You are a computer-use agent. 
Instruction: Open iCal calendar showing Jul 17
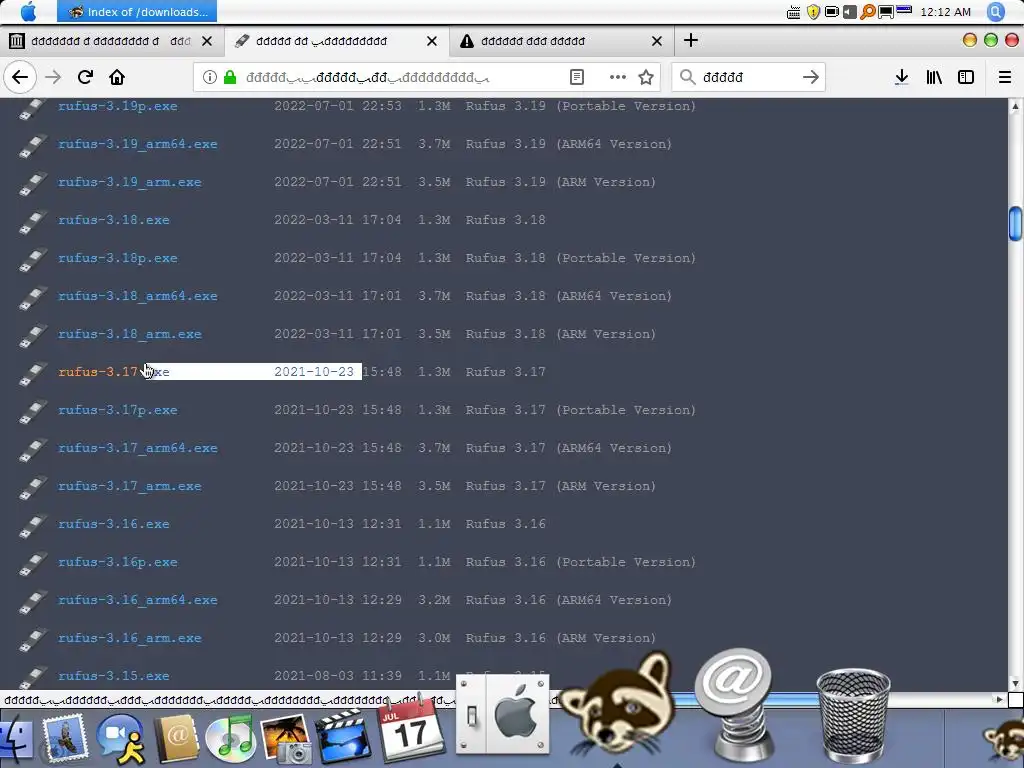[411, 726]
